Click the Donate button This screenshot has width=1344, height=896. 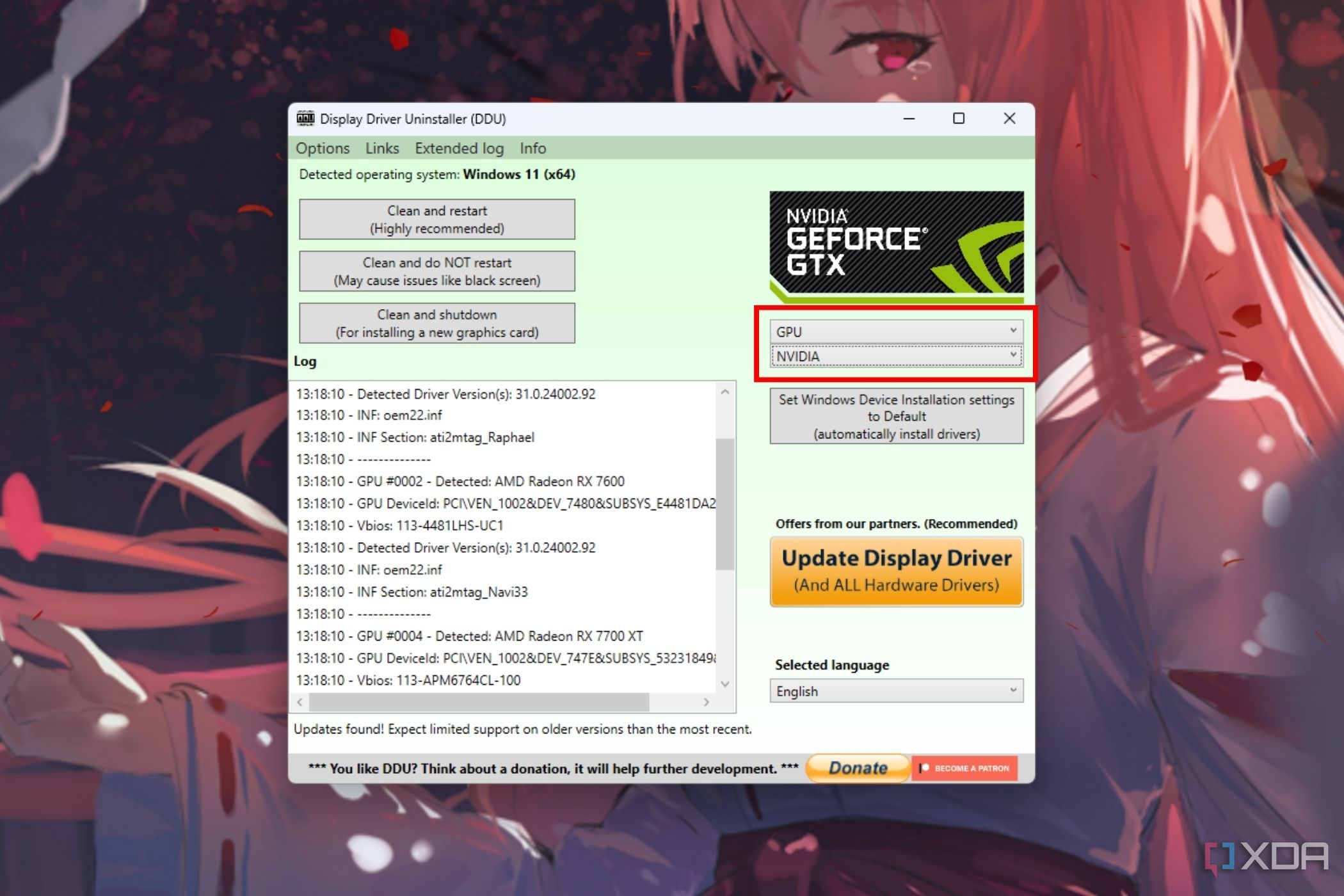842,768
